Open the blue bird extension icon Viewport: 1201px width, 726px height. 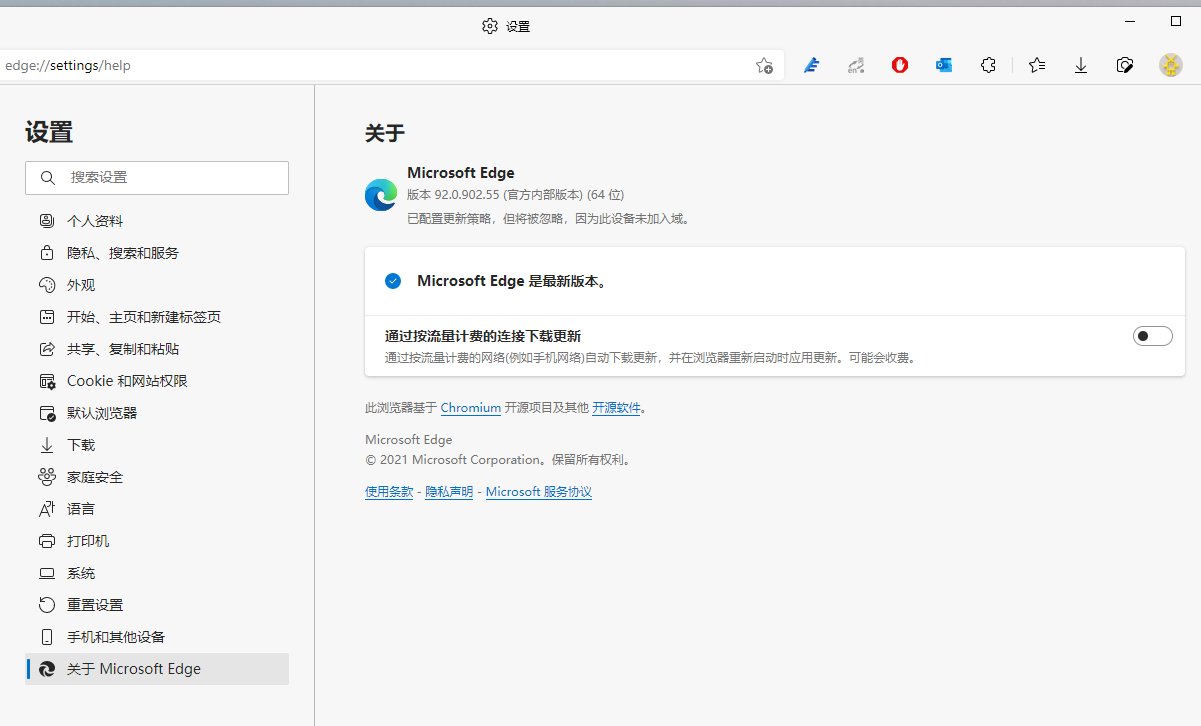point(811,66)
